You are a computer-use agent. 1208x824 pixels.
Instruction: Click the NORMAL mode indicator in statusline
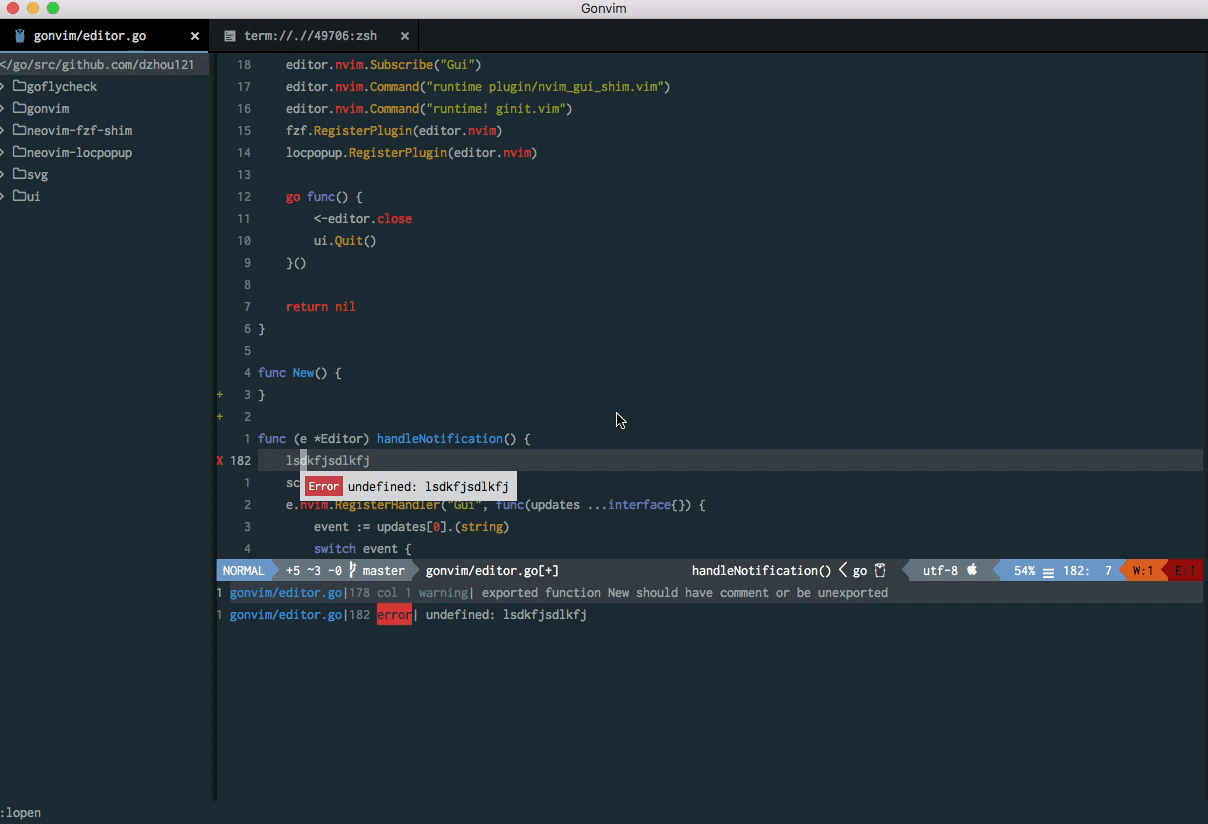[x=244, y=571]
